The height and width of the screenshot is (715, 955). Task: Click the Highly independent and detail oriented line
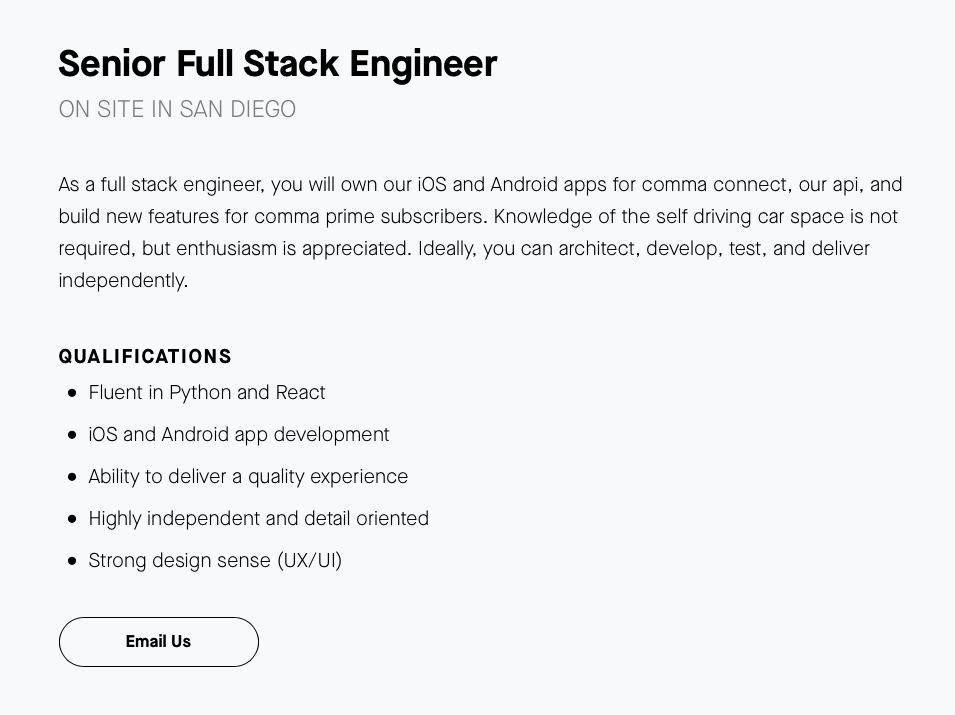[258, 519]
